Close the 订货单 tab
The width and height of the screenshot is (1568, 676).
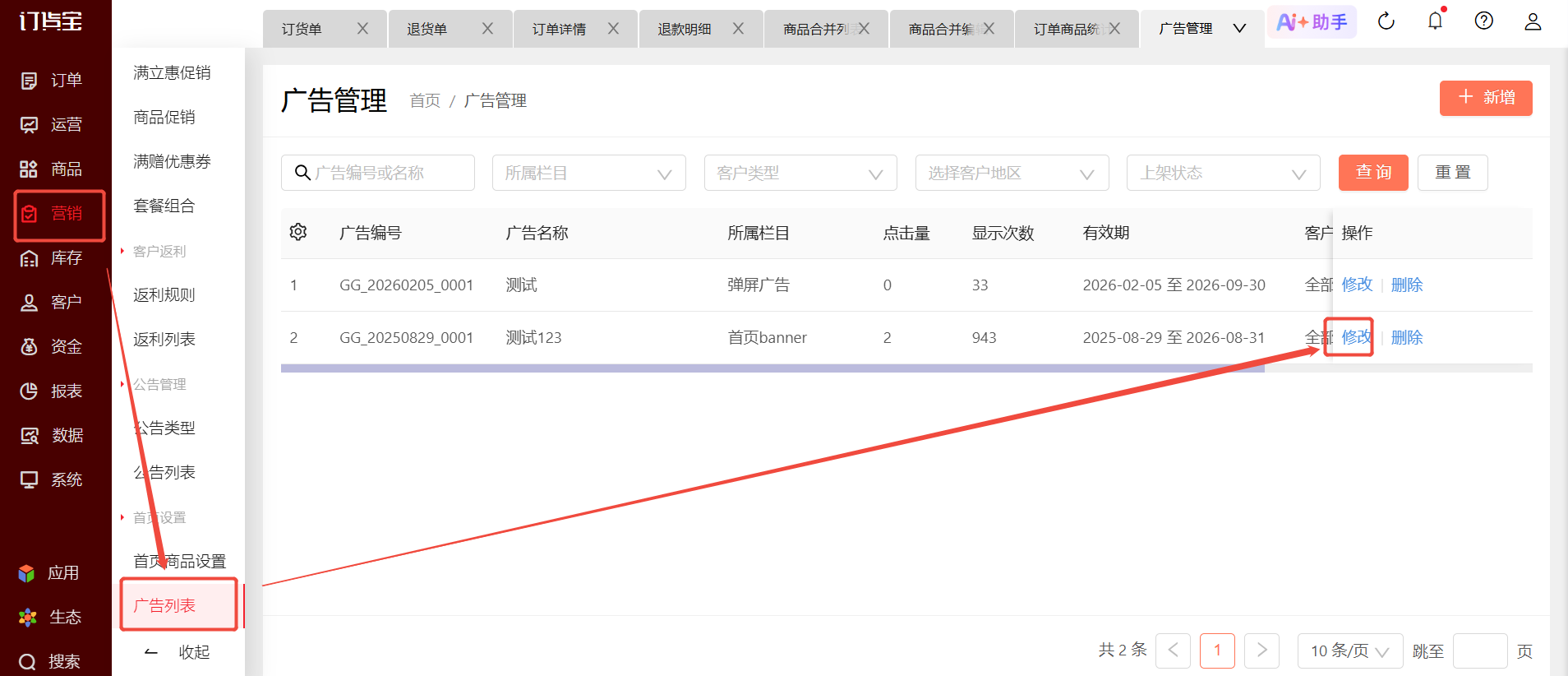click(x=362, y=29)
